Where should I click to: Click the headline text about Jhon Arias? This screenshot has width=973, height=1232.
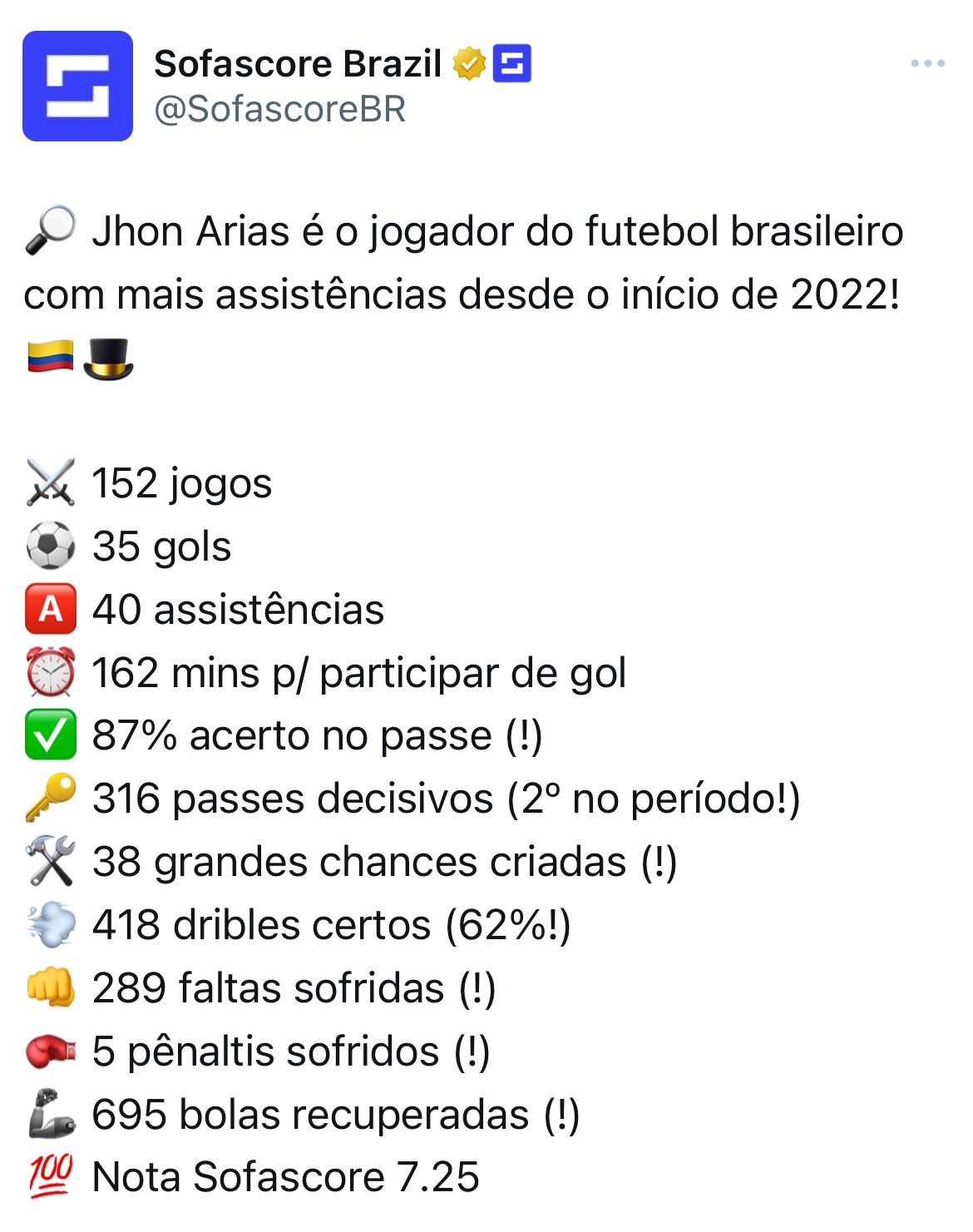pyautogui.click(x=463, y=263)
